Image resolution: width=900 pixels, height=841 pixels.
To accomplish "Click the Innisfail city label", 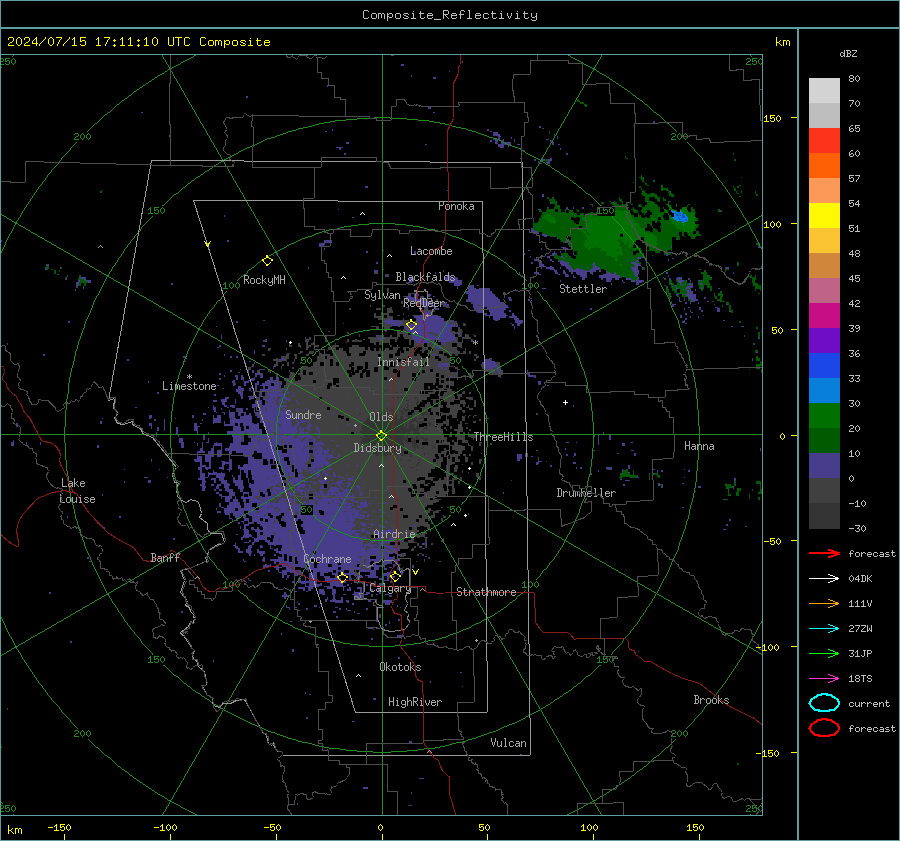I will [x=403, y=362].
